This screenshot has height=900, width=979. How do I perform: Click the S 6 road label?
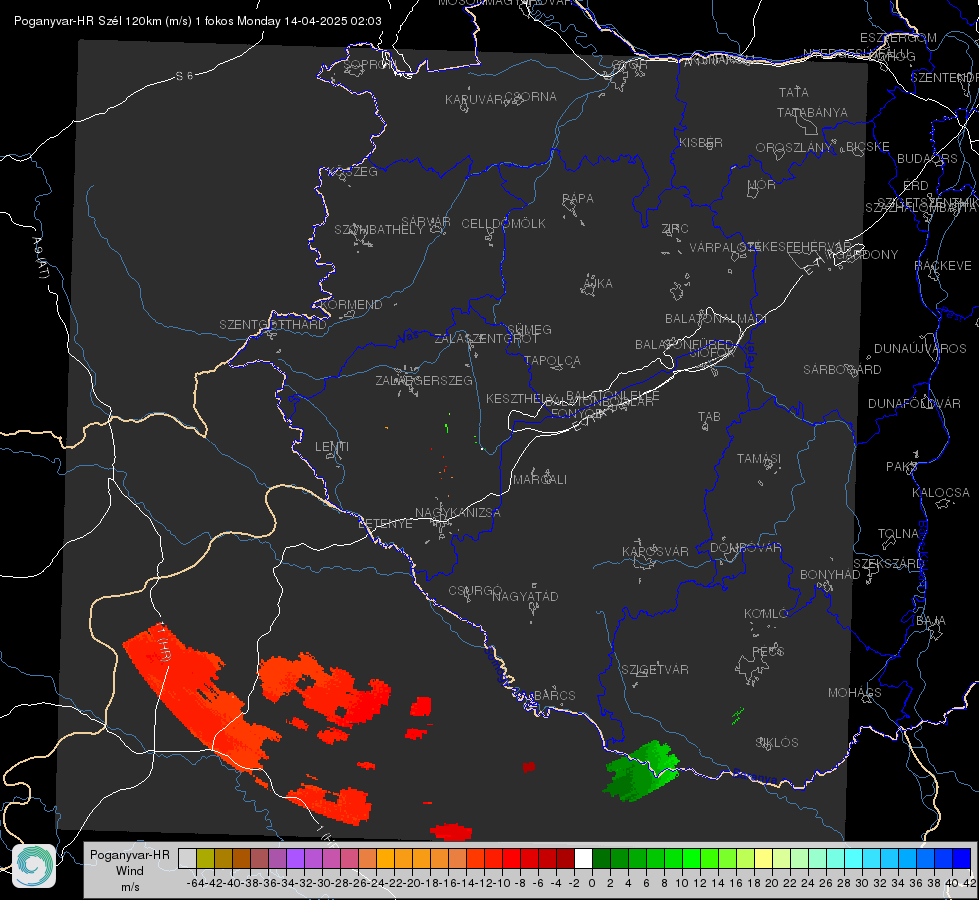pos(184,76)
